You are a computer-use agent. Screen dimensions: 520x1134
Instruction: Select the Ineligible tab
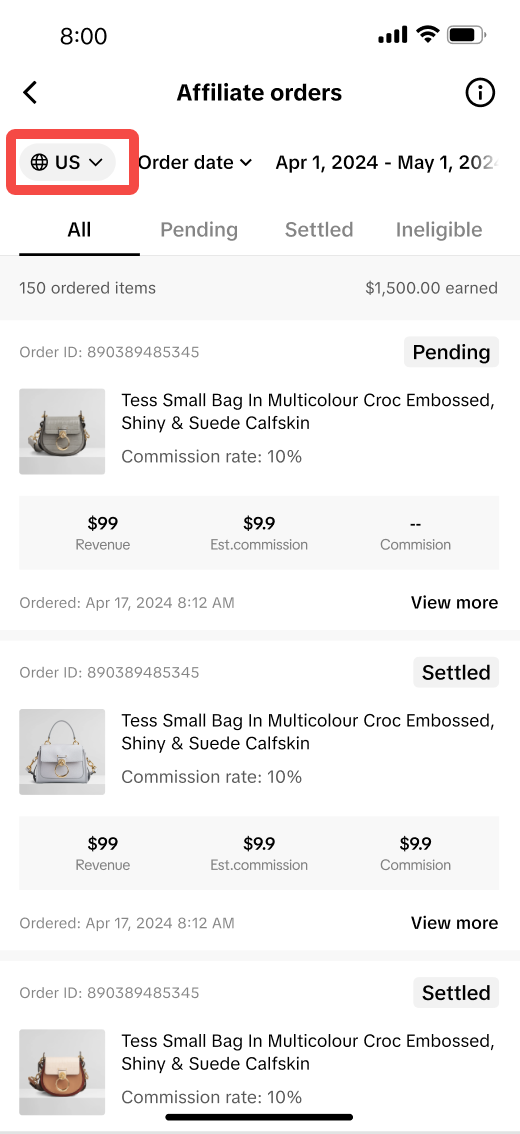(x=439, y=229)
